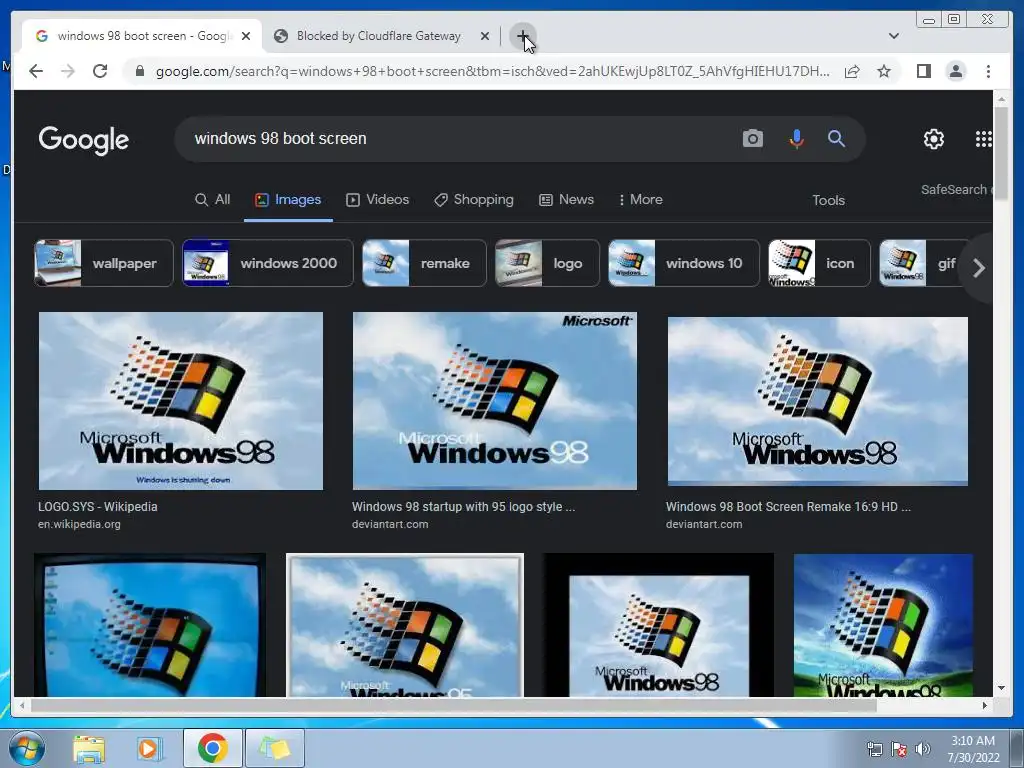This screenshot has width=1024, height=768.
Task: Open the Chrome profile avatar menu
Action: 955,71
